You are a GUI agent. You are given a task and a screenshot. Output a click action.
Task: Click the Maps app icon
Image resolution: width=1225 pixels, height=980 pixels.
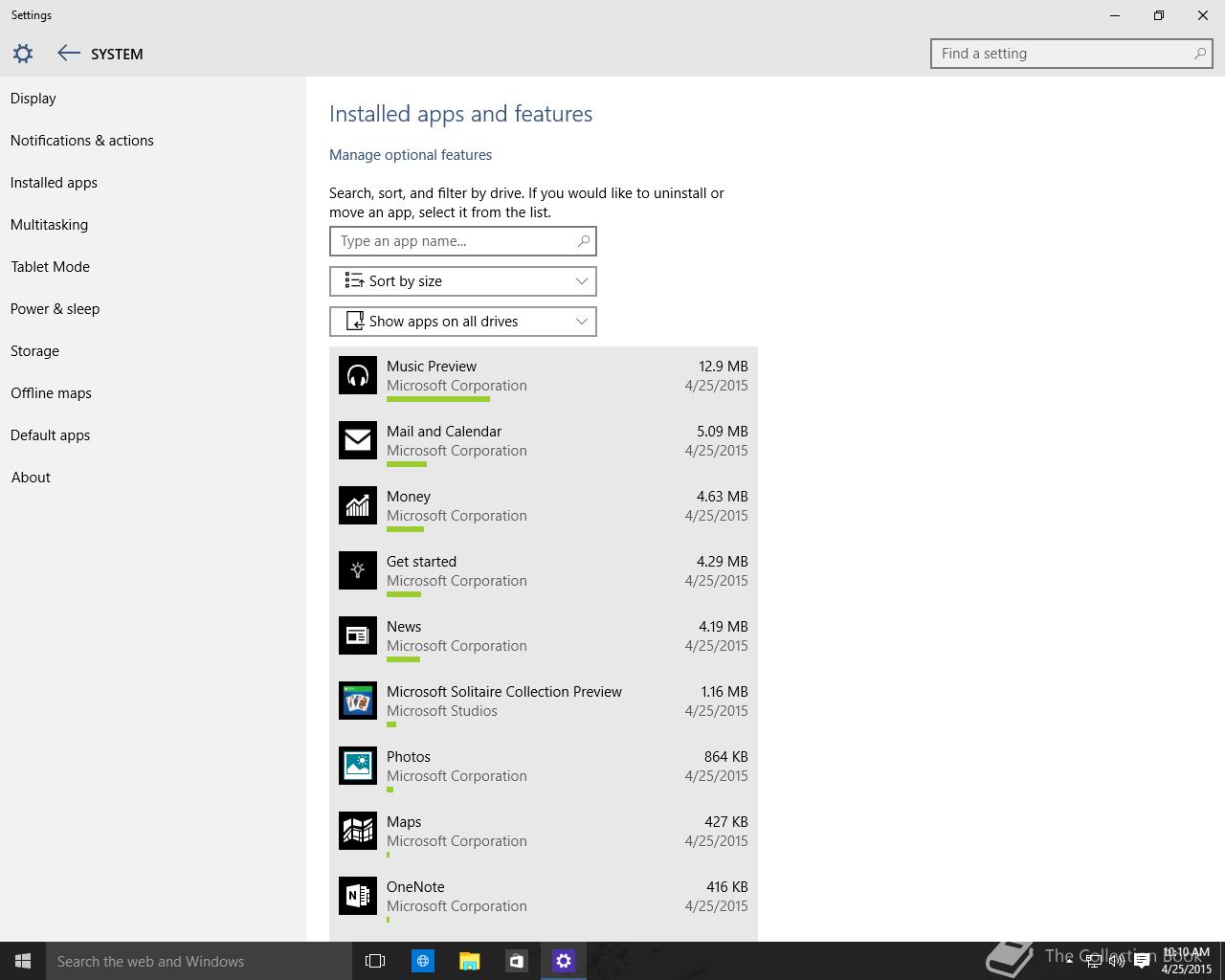[358, 831]
